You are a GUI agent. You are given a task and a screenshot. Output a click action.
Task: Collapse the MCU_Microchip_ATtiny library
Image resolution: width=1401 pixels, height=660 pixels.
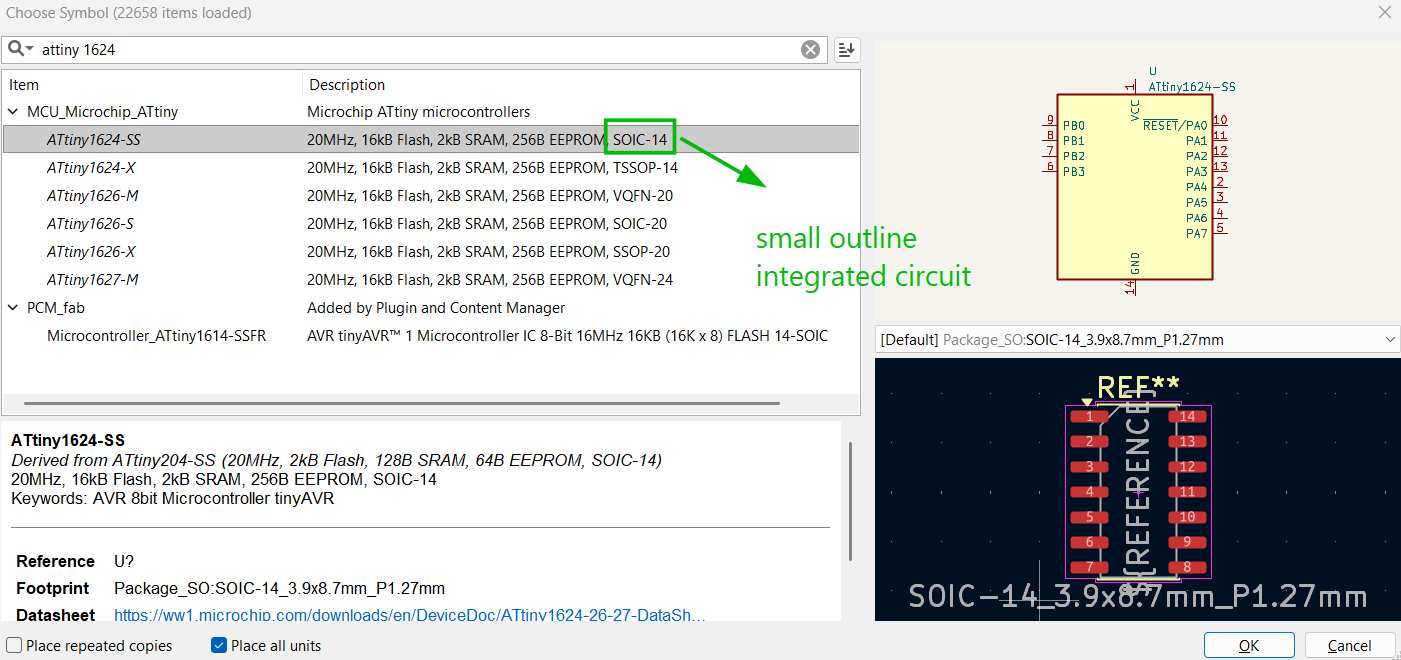pos(13,112)
